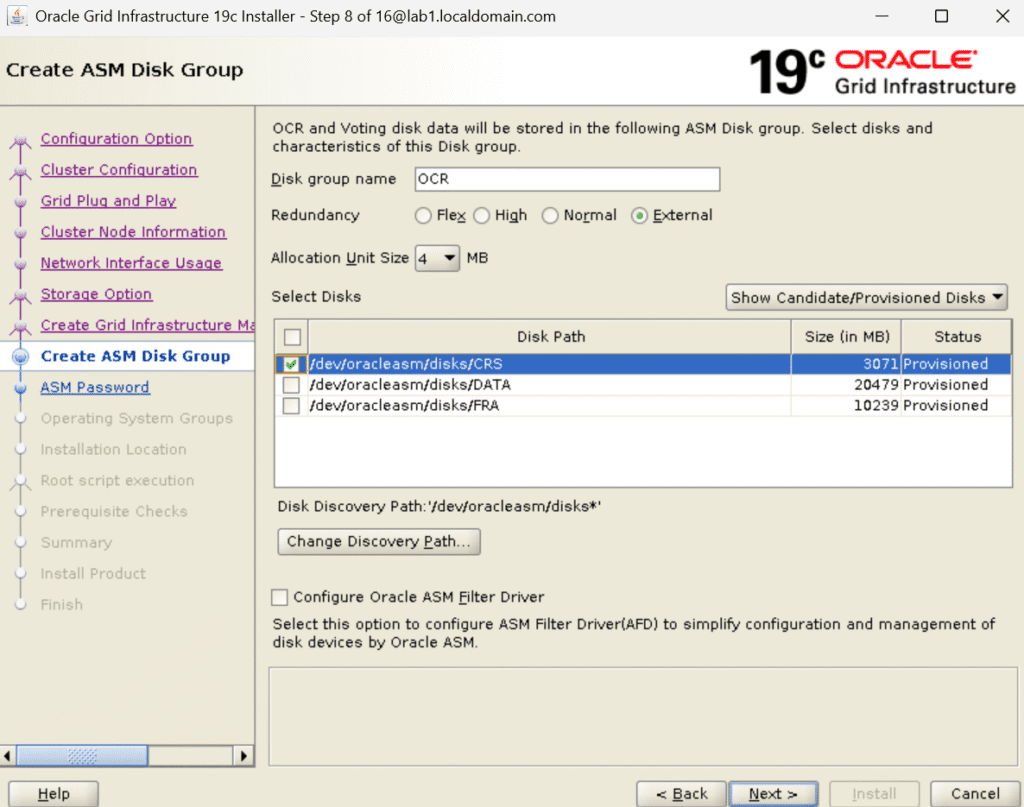
Task: Select the Create ASM Disk Group step
Action: pyautogui.click(x=135, y=356)
